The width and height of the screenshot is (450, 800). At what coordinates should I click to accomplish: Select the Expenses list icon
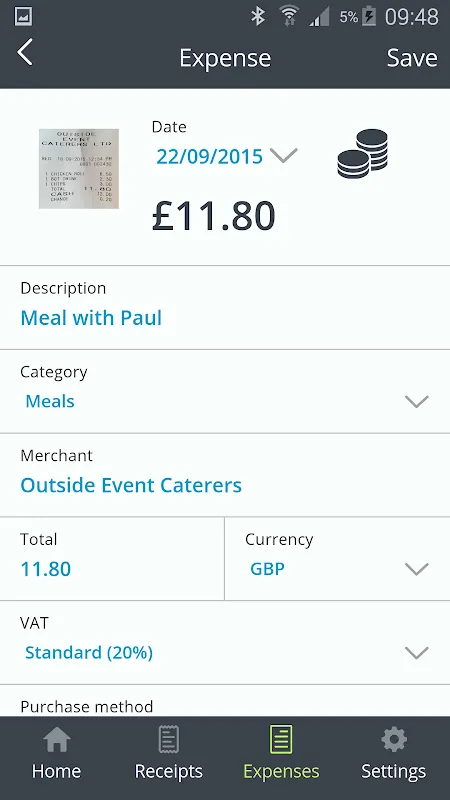(x=281, y=740)
